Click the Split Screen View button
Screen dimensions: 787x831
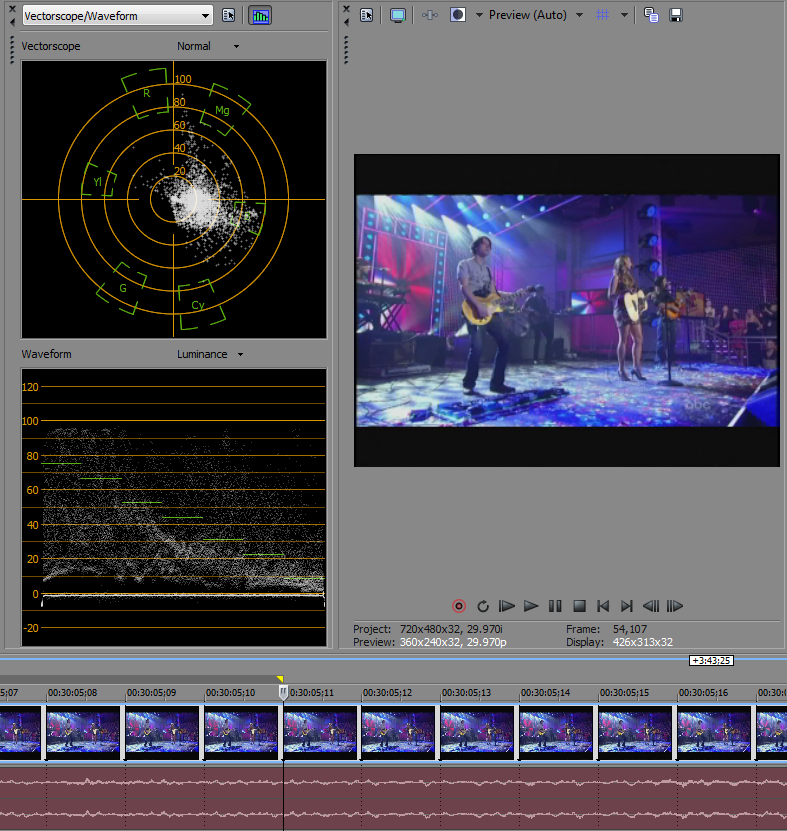pyautogui.click(x=458, y=15)
